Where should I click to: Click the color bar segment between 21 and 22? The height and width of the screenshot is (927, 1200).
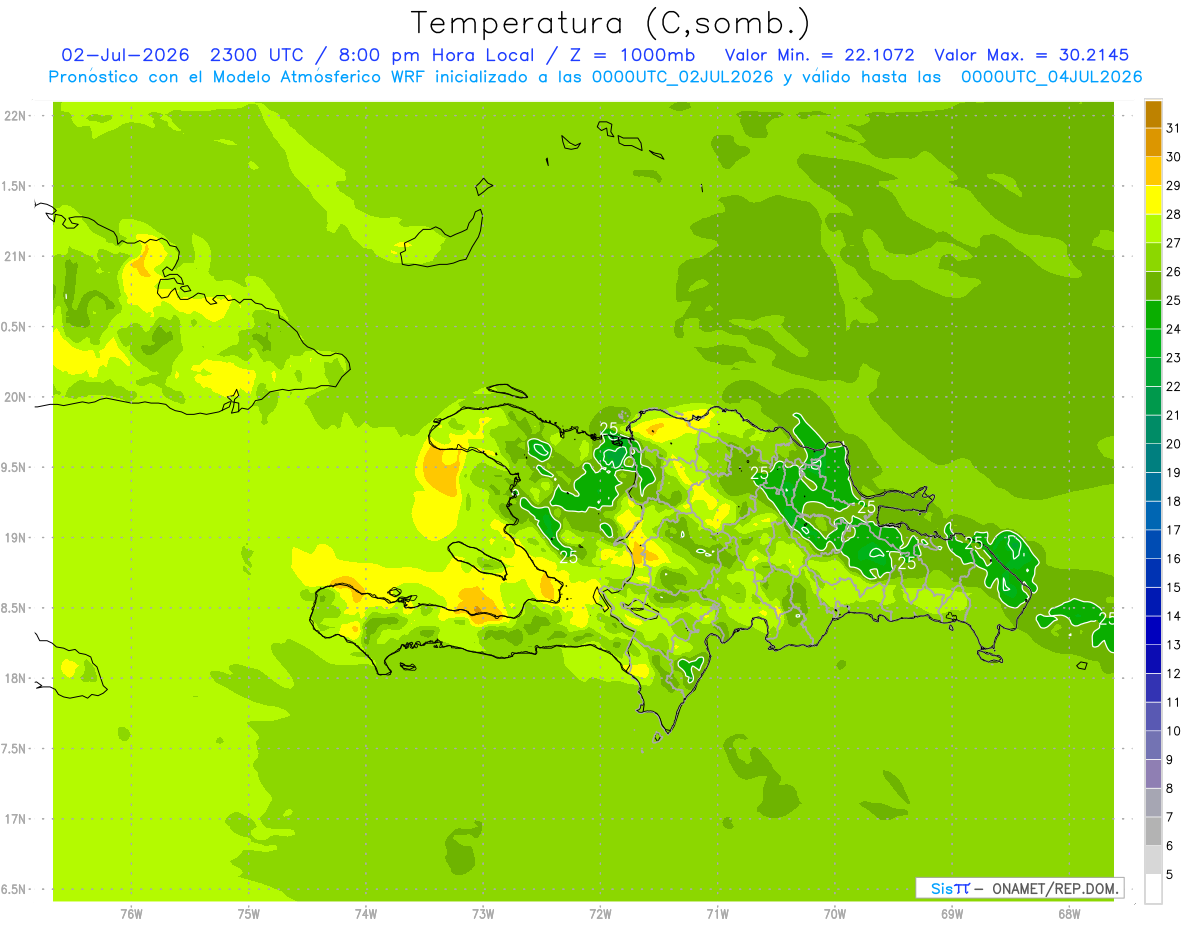click(x=1153, y=400)
